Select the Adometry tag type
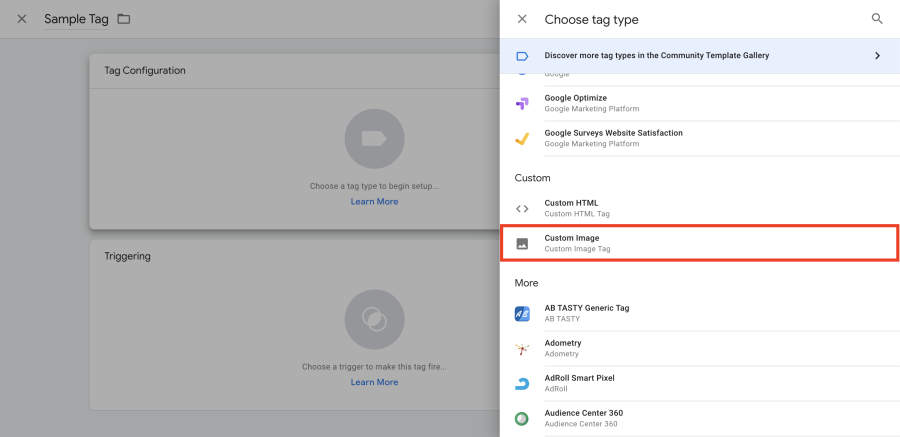The image size is (900, 437). (700, 349)
